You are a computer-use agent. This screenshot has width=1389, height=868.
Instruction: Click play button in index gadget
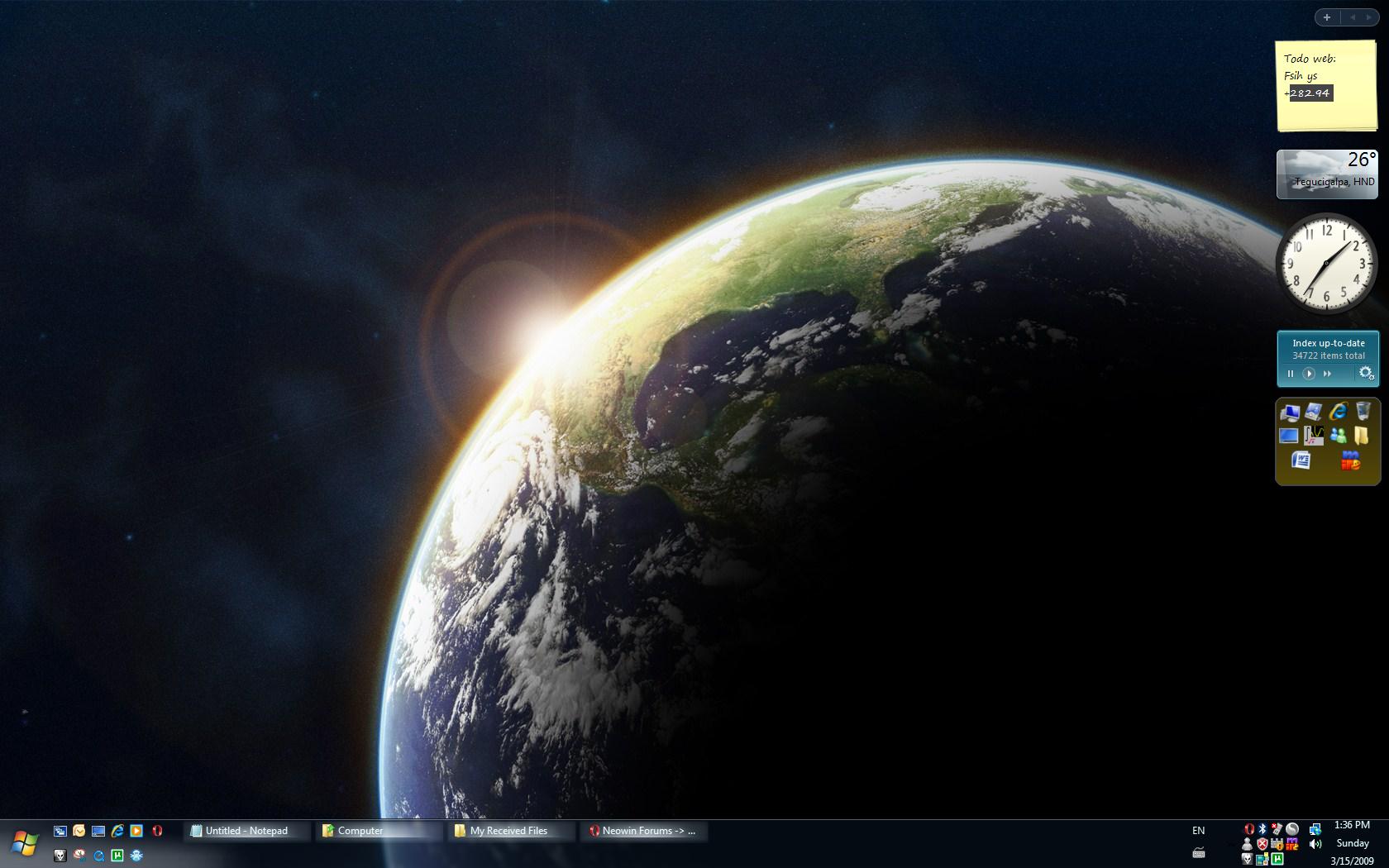pyautogui.click(x=1309, y=374)
